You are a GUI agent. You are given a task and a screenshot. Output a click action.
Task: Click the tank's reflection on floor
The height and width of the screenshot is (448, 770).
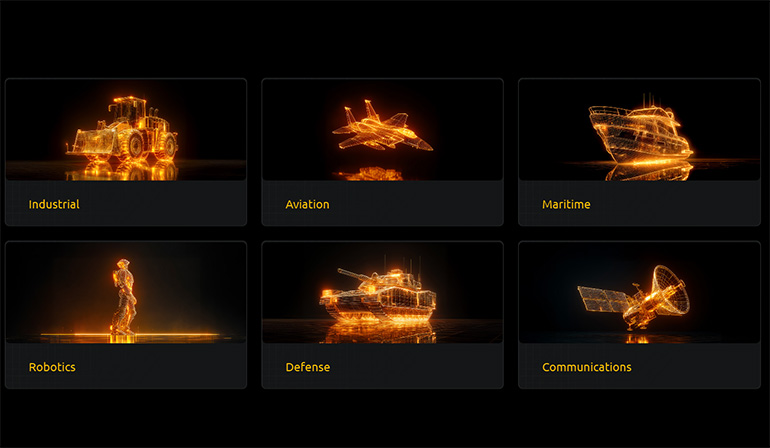coord(381,333)
